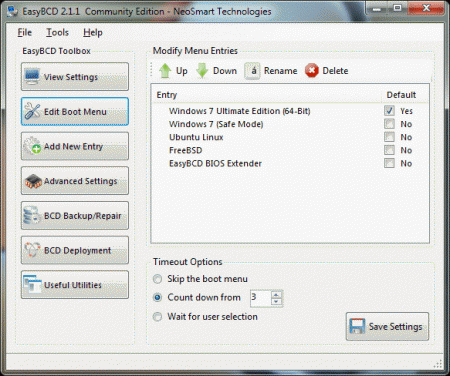The width and height of the screenshot is (450, 376).
Task: Open the File menu
Action: pyautogui.click(x=24, y=32)
